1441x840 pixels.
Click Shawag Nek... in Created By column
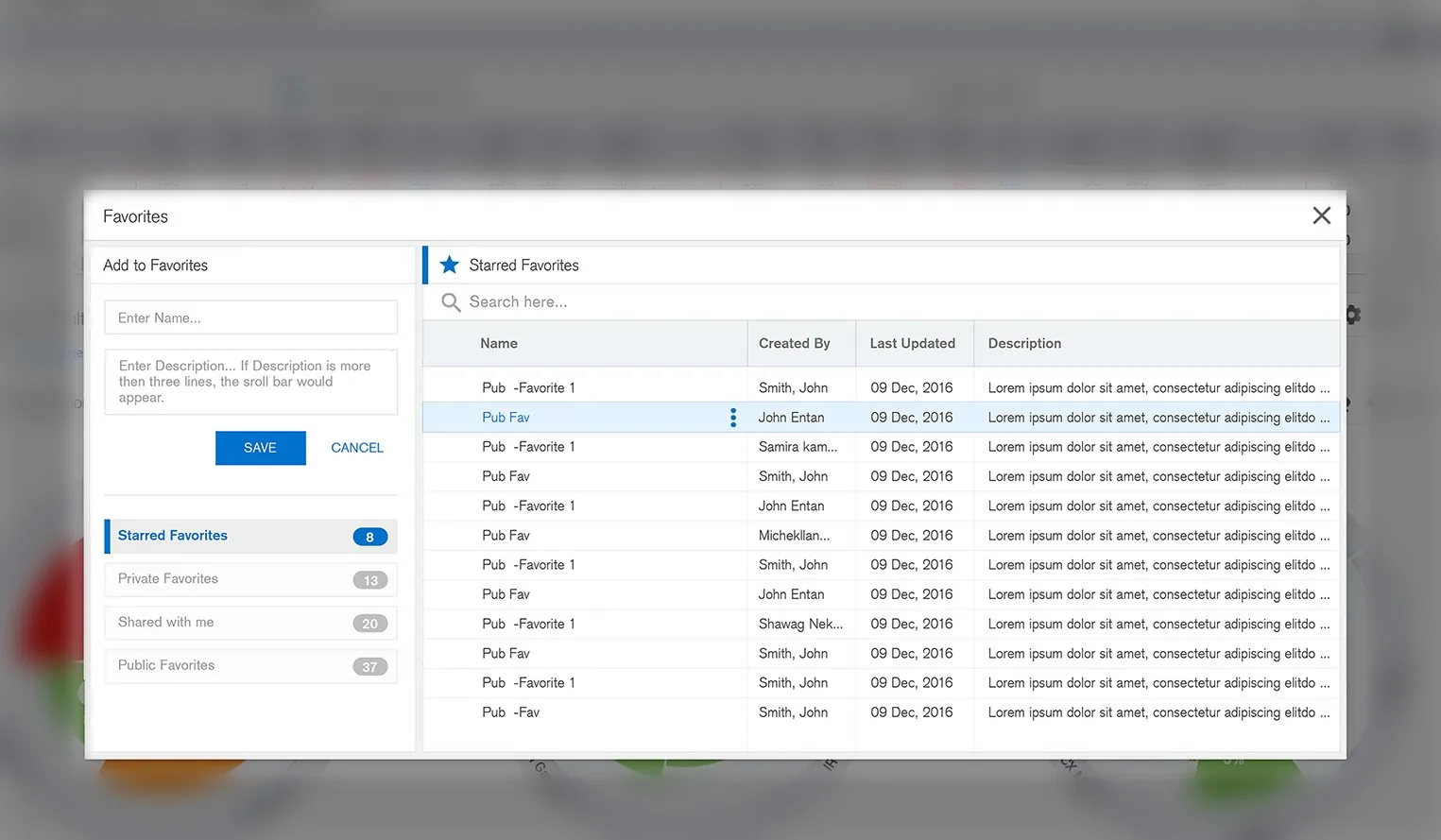tap(800, 624)
